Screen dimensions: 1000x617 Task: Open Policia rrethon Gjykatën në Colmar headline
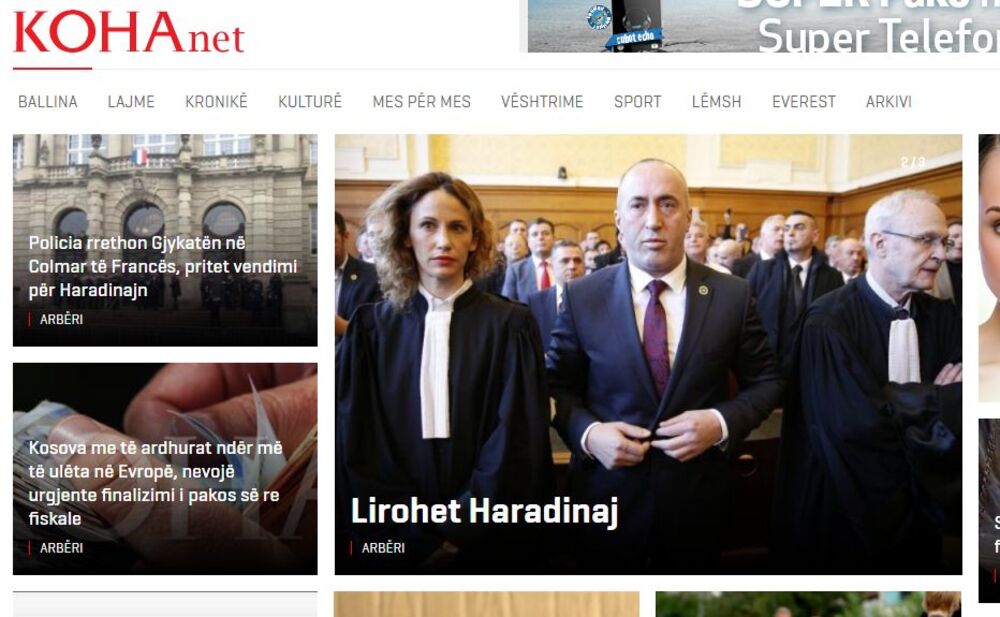click(163, 267)
